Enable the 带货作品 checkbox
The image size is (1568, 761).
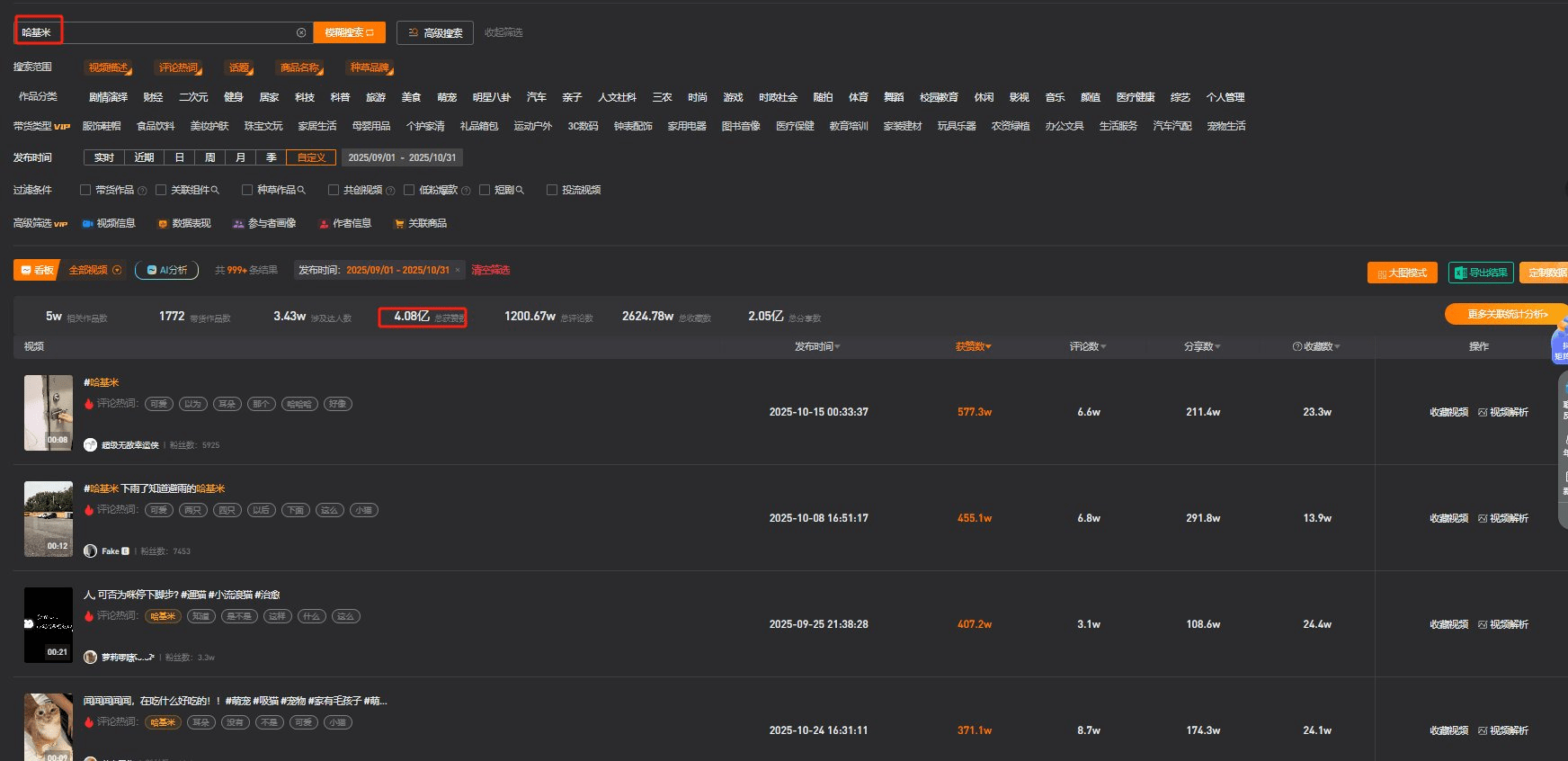point(85,190)
